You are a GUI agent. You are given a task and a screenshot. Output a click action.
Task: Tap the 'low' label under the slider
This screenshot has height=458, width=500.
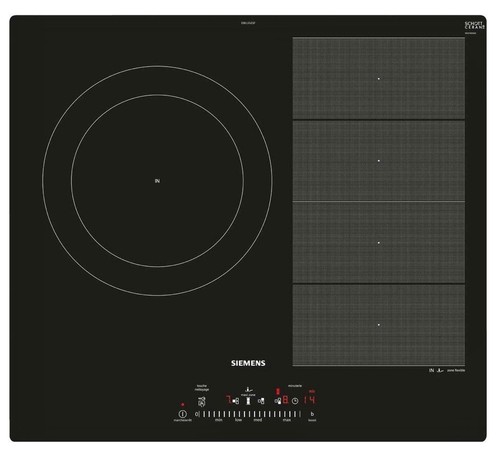tap(238, 420)
